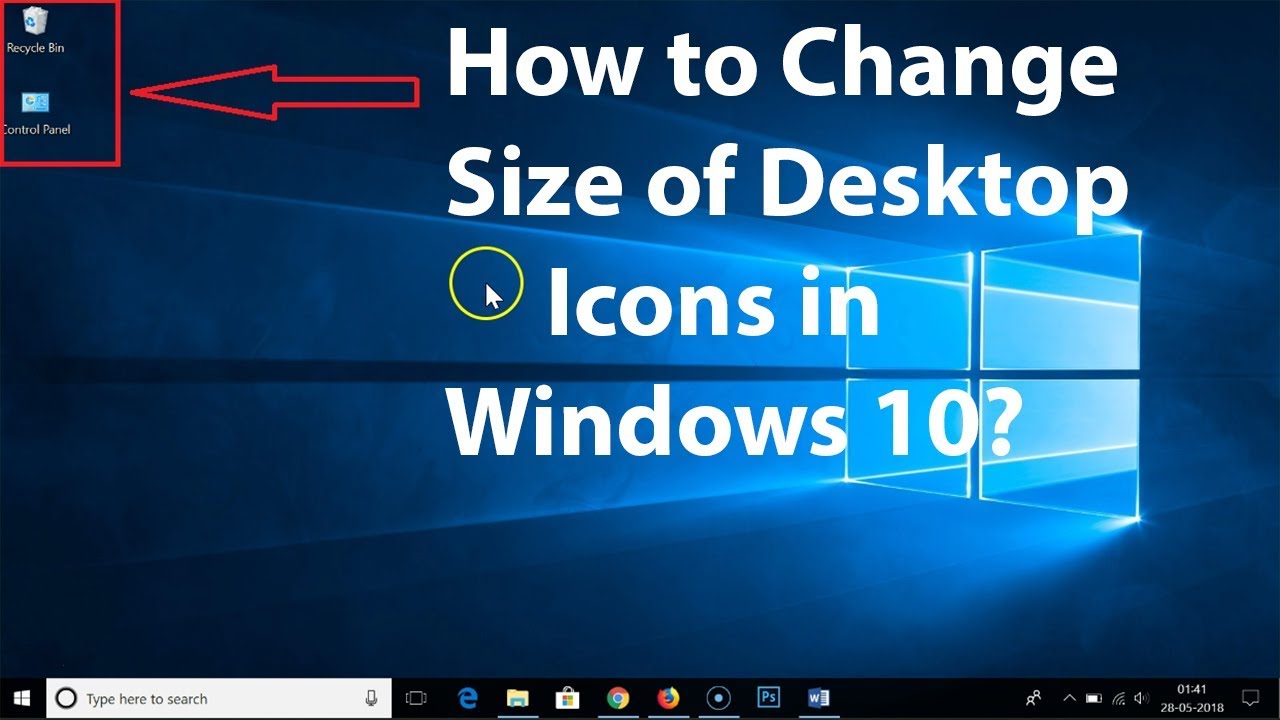Viewport: 1280px width, 720px height.
Task: Open the volume speaker control
Action: [1141, 698]
